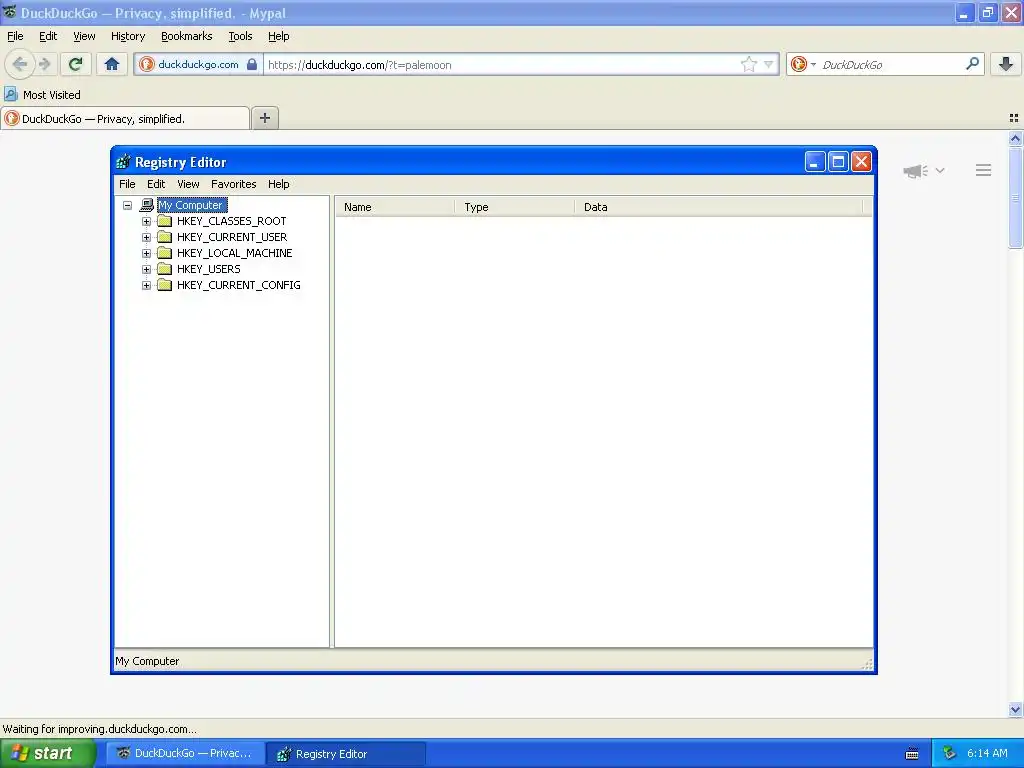Click the Registry Editor title bar icon
This screenshot has height=768, width=1024.
(x=123, y=162)
